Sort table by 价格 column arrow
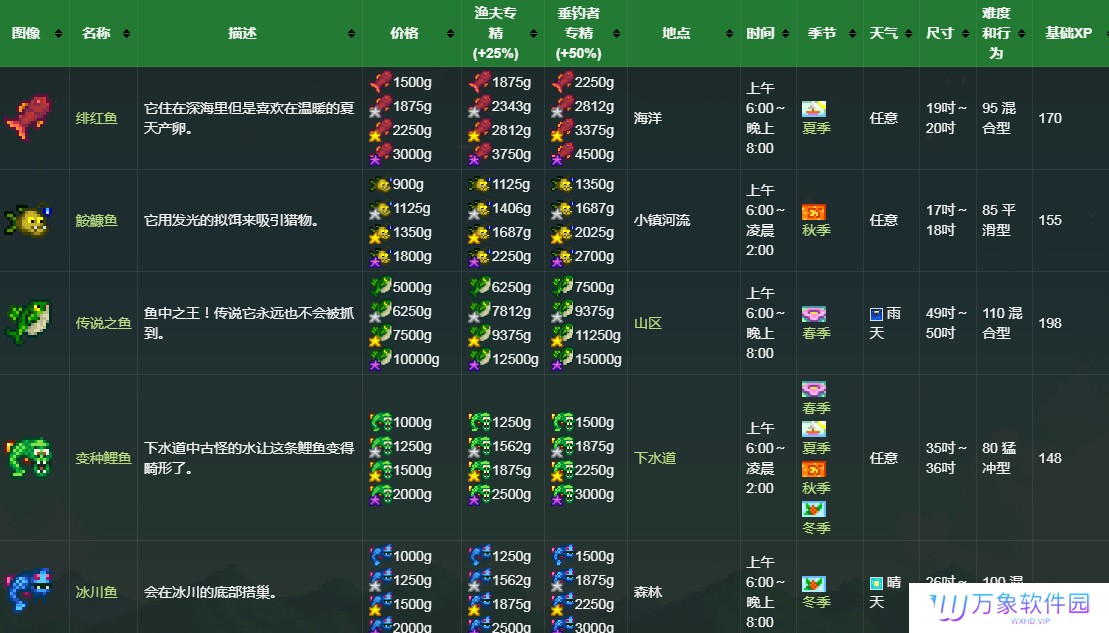The height and width of the screenshot is (633, 1109). (x=451, y=33)
